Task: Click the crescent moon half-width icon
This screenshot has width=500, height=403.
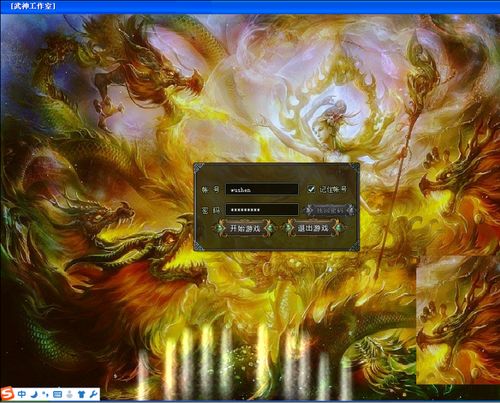Action: point(34,394)
